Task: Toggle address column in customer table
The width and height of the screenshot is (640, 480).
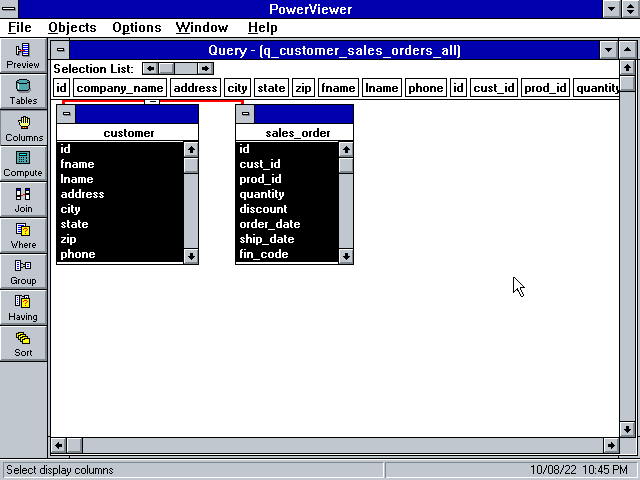Action: pos(120,194)
